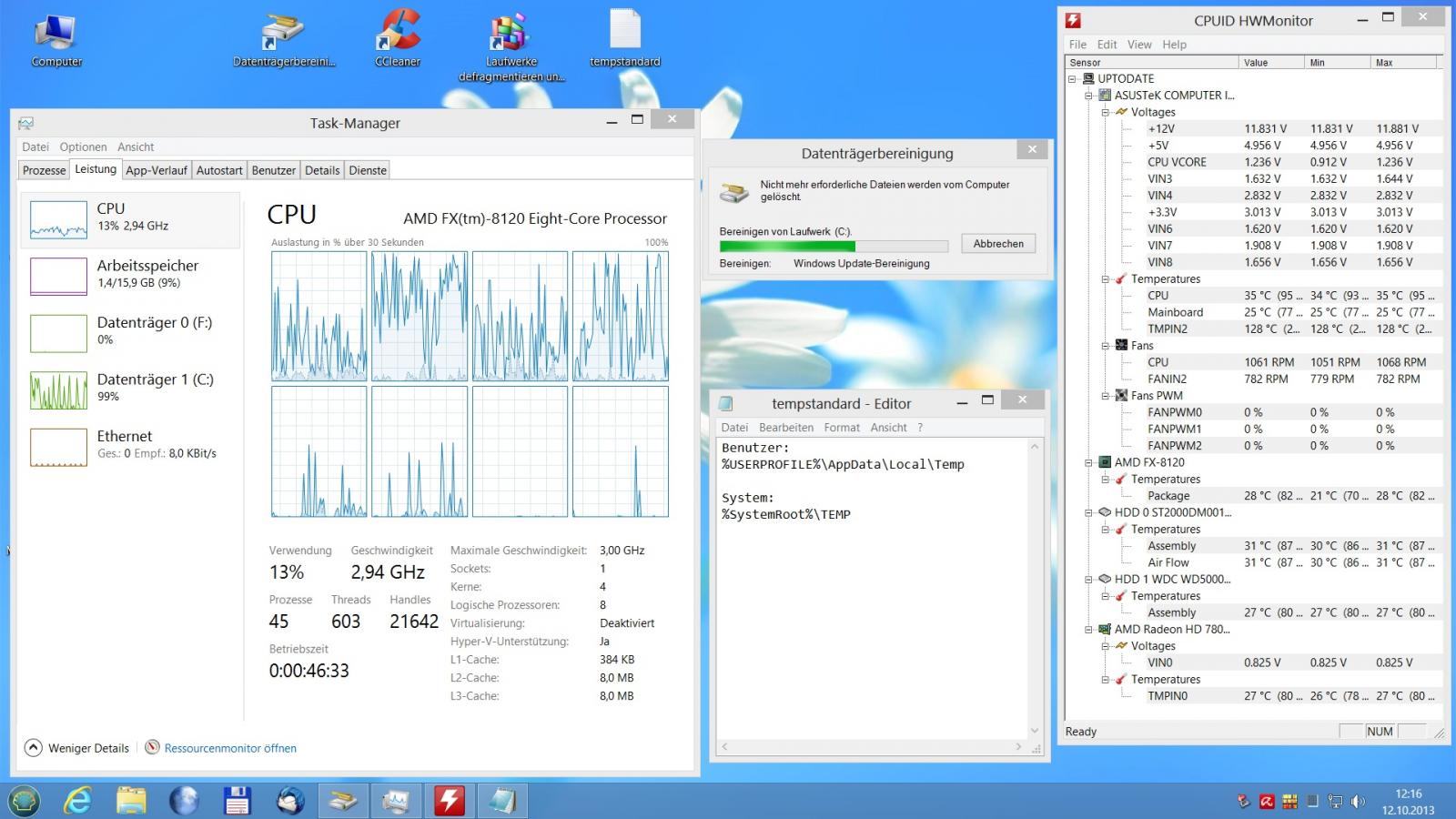This screenshot has height=819, width=1456.
Task: Switch to HWMonitor taskbar icon
Action: (x=450, y=801)
